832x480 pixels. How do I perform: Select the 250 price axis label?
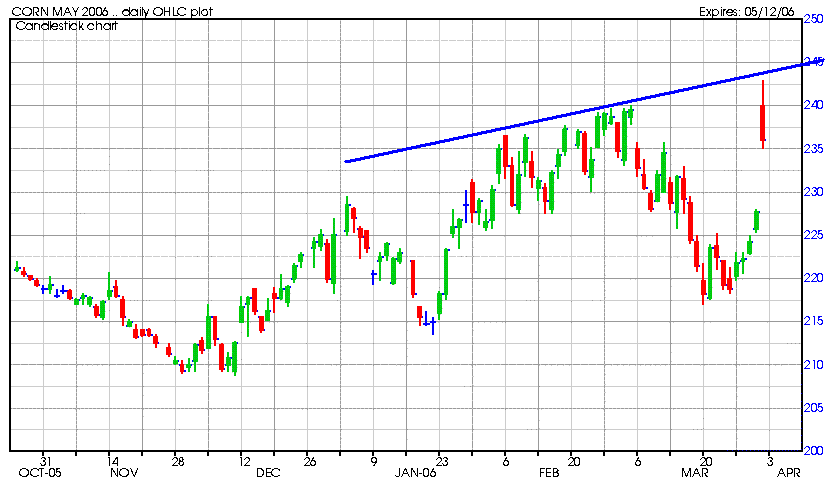814,19
